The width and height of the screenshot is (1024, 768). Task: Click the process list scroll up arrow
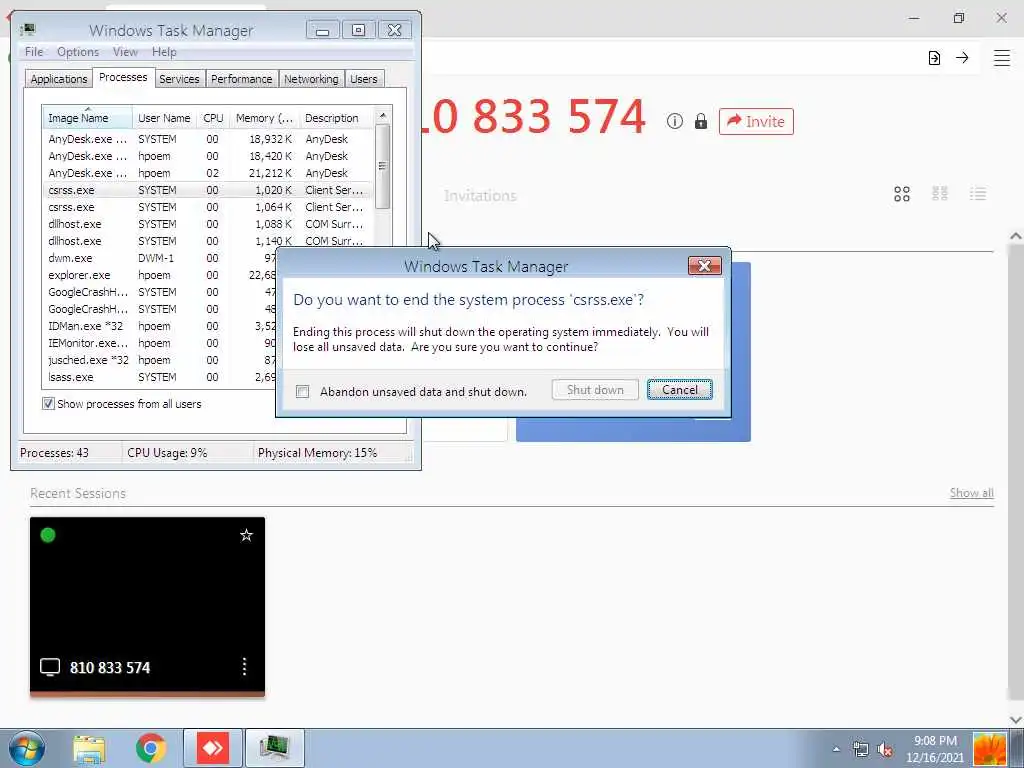(383, 116)
